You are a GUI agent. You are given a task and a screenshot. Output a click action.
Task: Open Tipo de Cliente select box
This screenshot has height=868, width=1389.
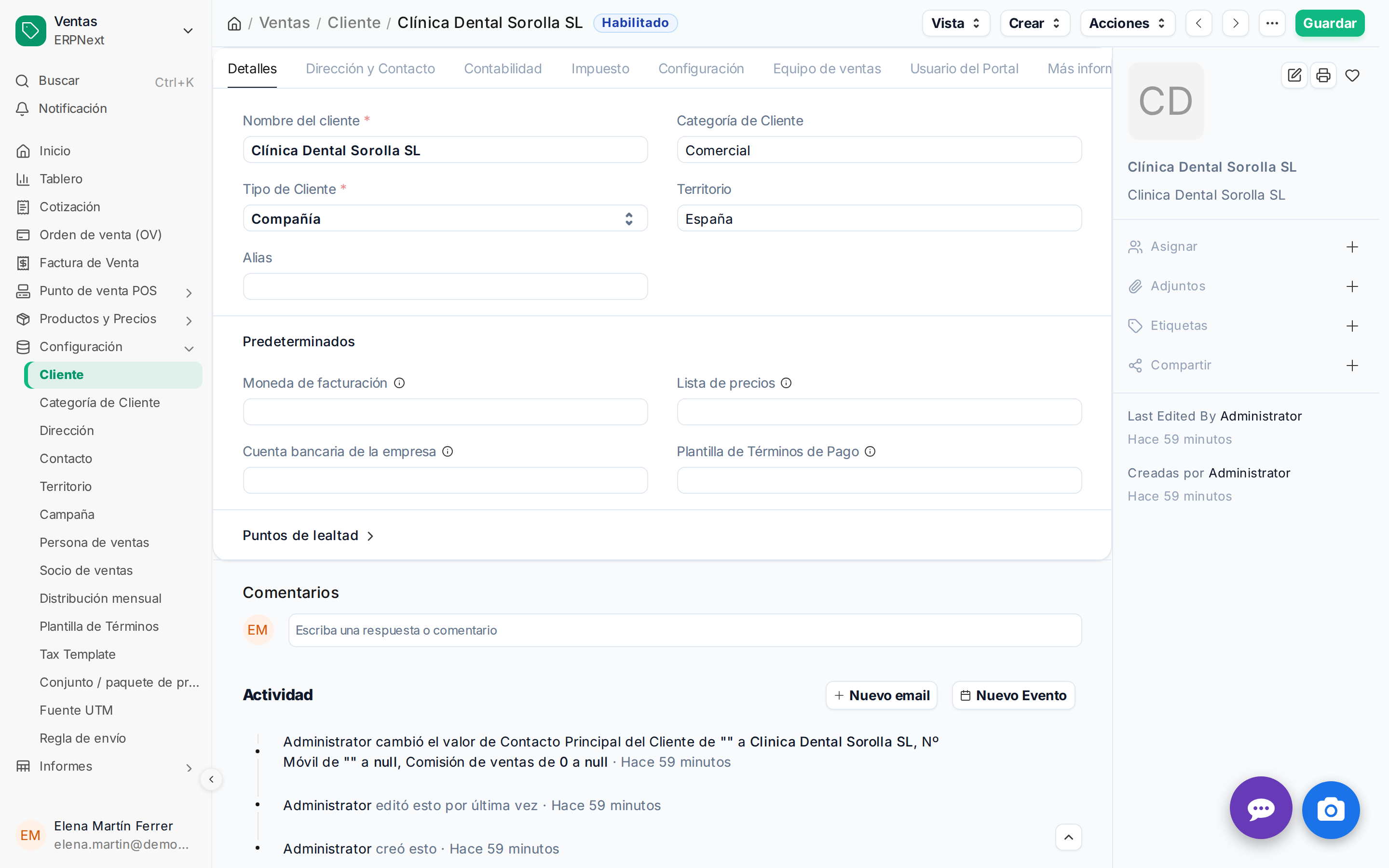[x=445, y=218]
